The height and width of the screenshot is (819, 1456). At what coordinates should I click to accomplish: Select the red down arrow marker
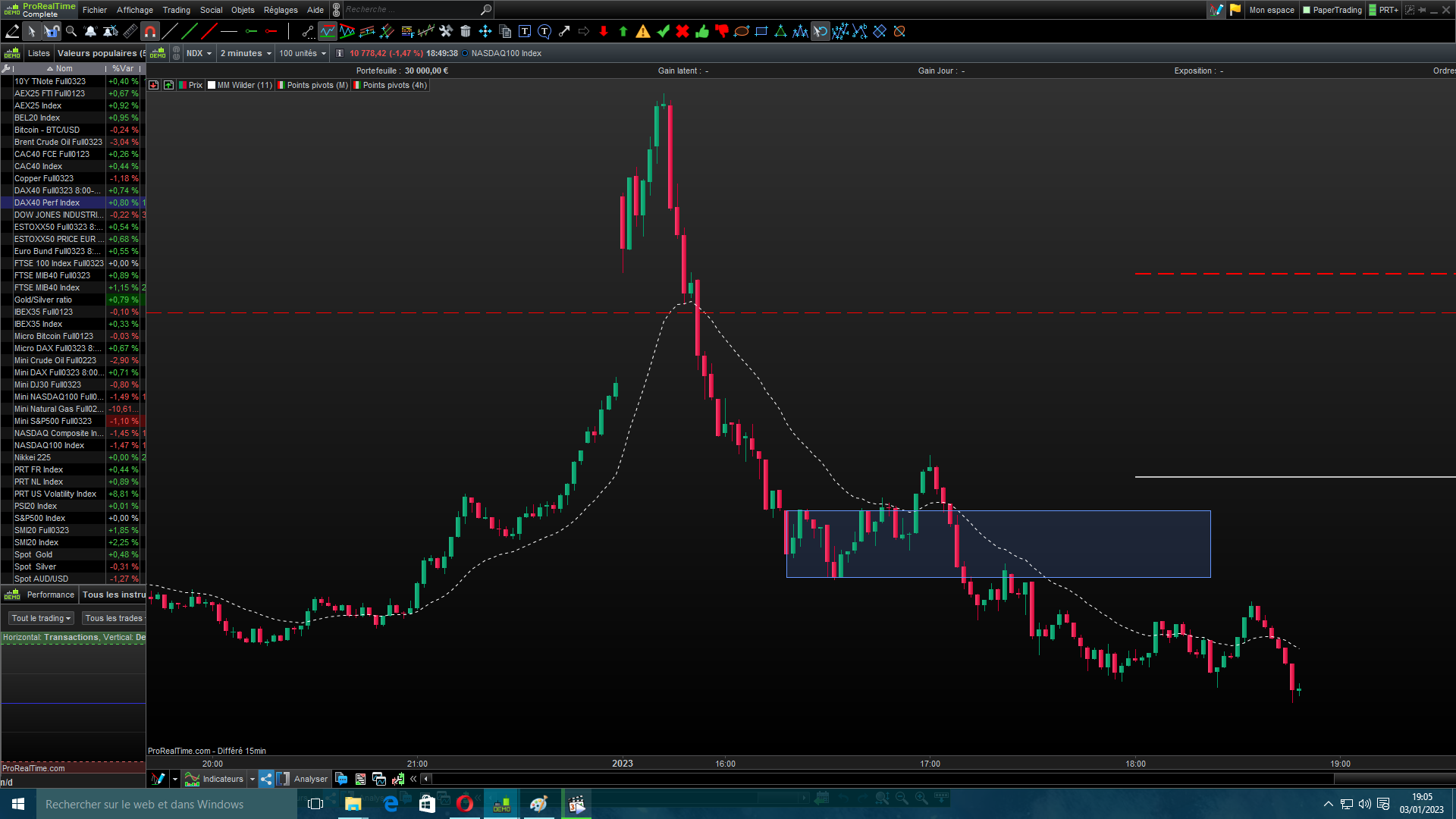604,31
